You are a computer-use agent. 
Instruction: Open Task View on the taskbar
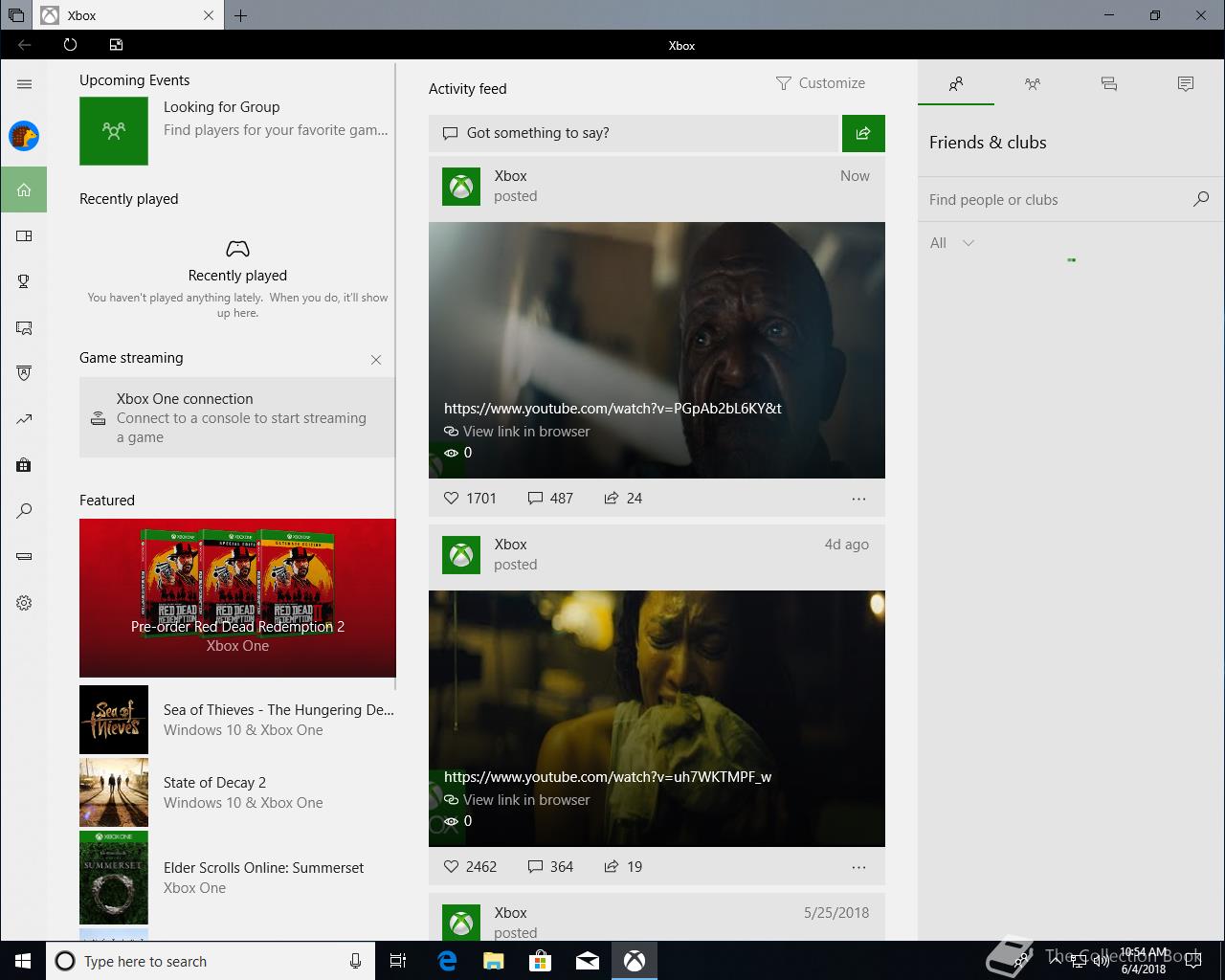[398, 961]
